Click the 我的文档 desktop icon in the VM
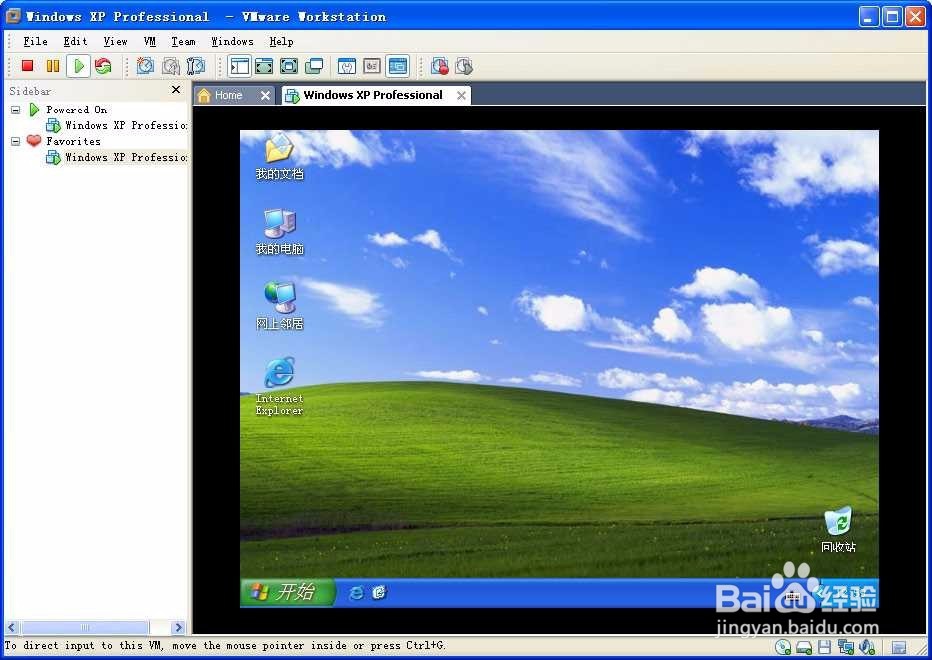Image resolution: width=932 pixels, height=660 pixels. [x=279, y=156]
